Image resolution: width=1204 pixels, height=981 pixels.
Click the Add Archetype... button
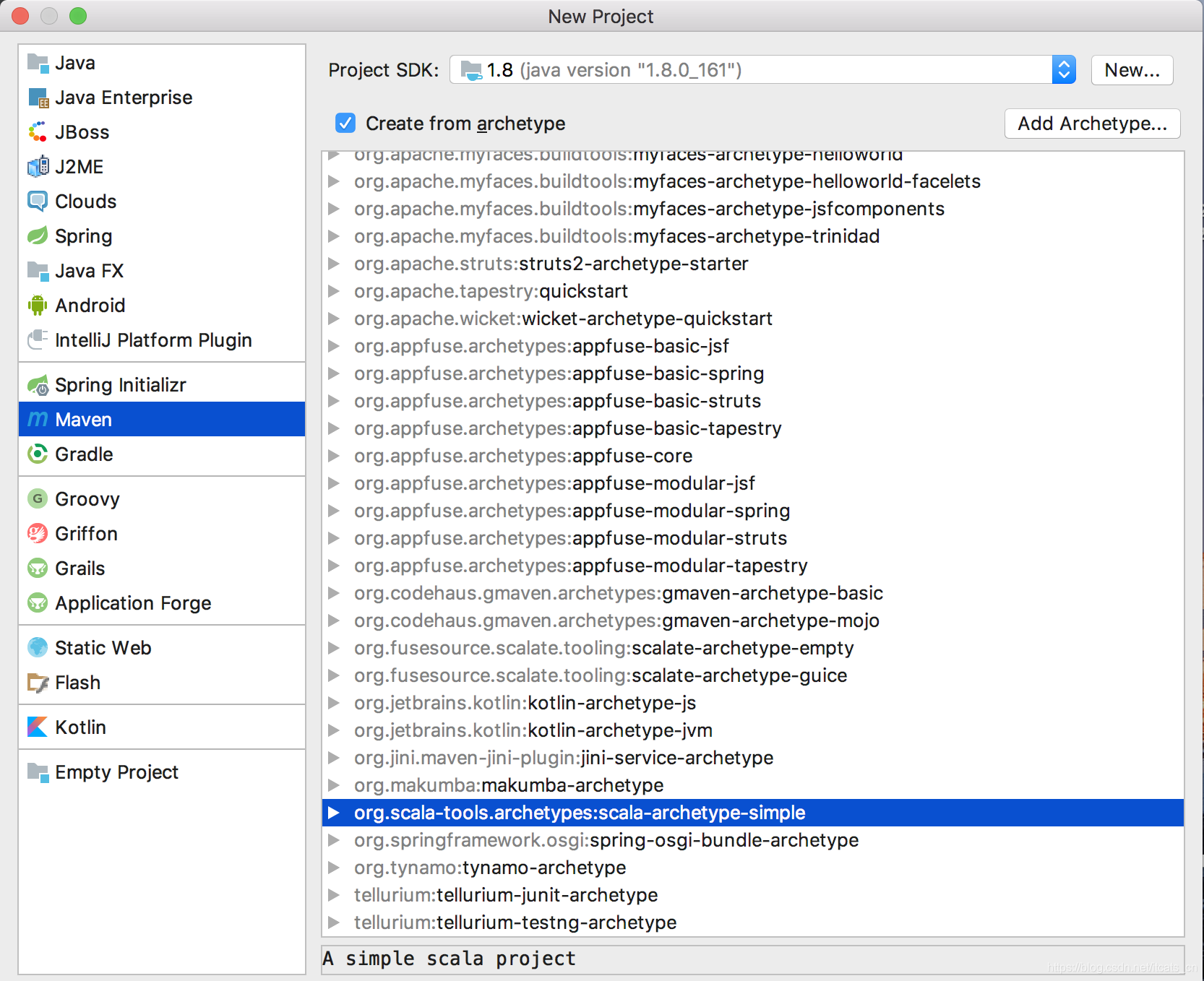pyautogui.click(x=1092, y=124)
